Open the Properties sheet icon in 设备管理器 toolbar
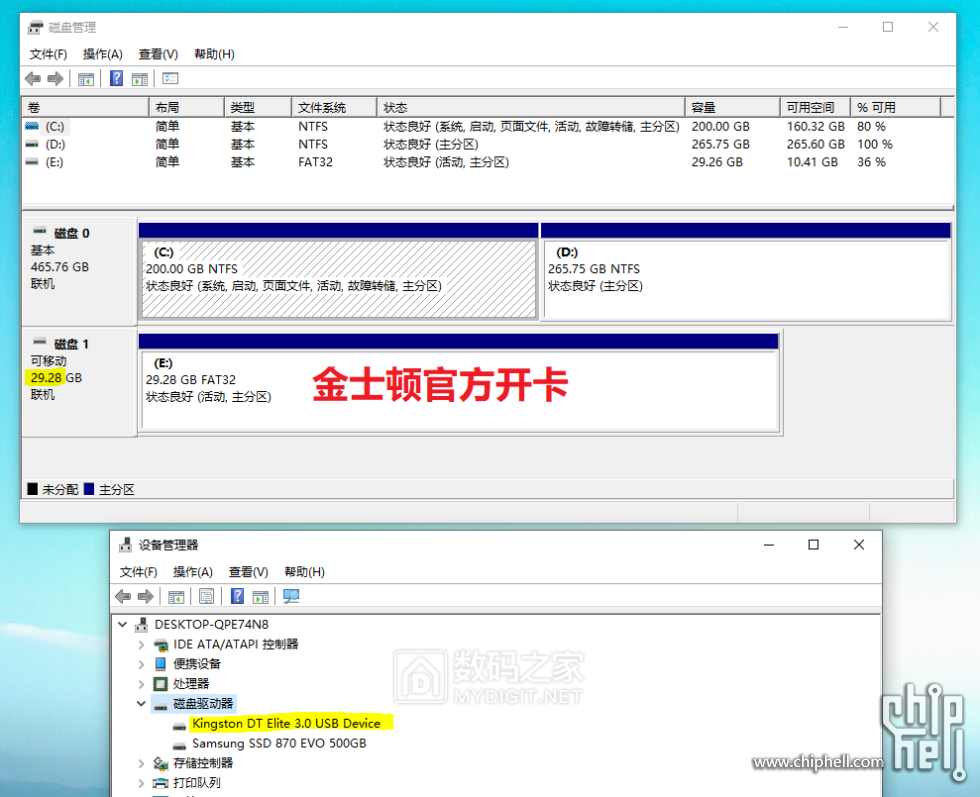Image resolution: width=980 pixels, height=797 pixels. tap(206, 596)
